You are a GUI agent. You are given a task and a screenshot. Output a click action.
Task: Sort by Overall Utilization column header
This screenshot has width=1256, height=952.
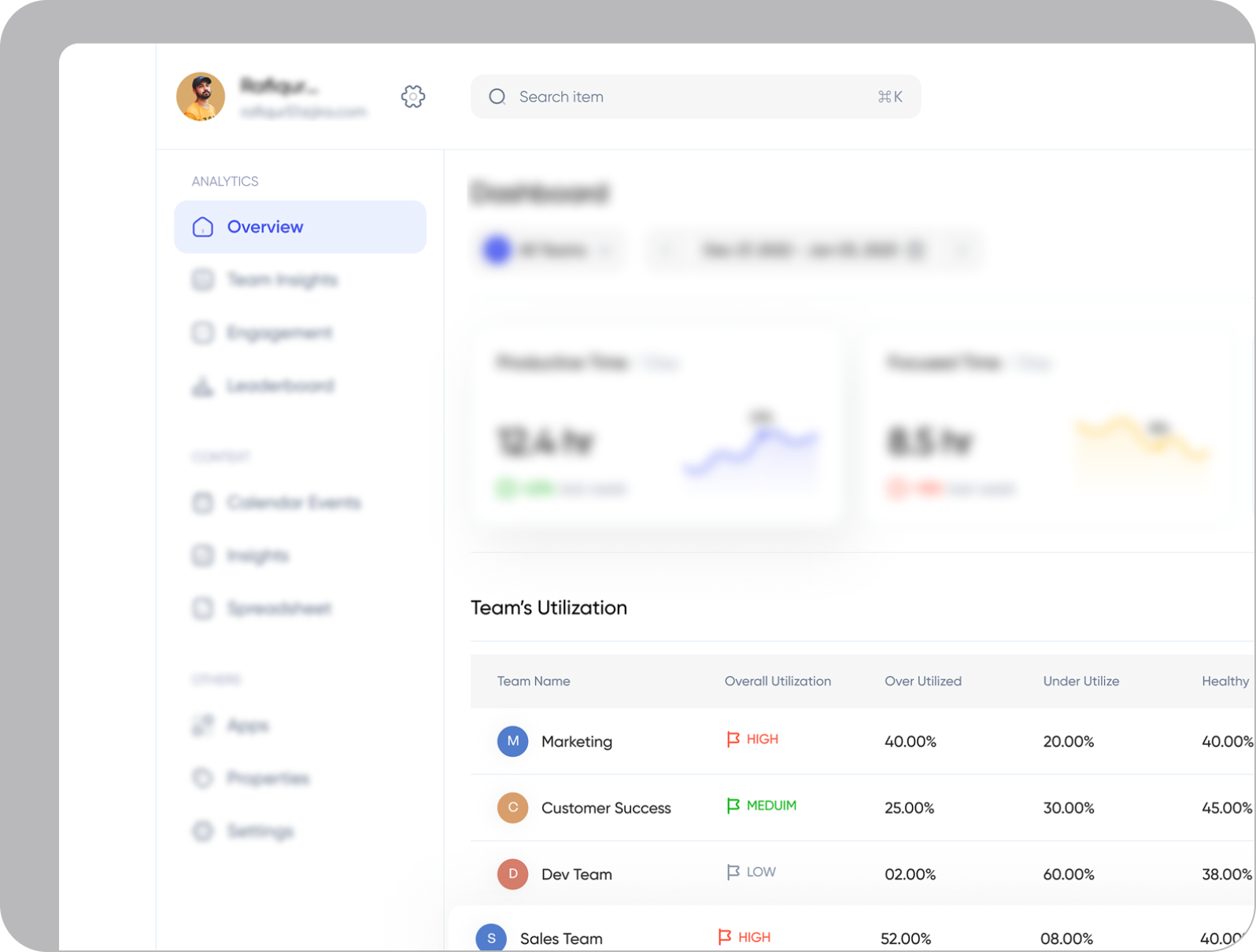click(x=778, y=681)
